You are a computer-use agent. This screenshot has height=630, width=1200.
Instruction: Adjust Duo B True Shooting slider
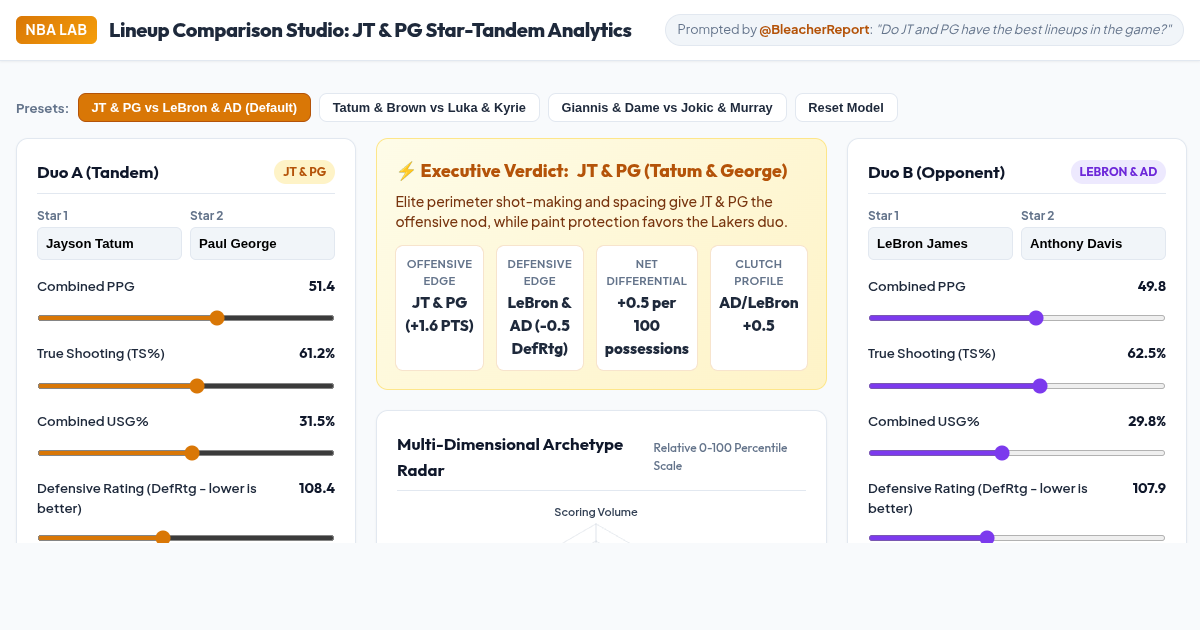[1017, 386]
